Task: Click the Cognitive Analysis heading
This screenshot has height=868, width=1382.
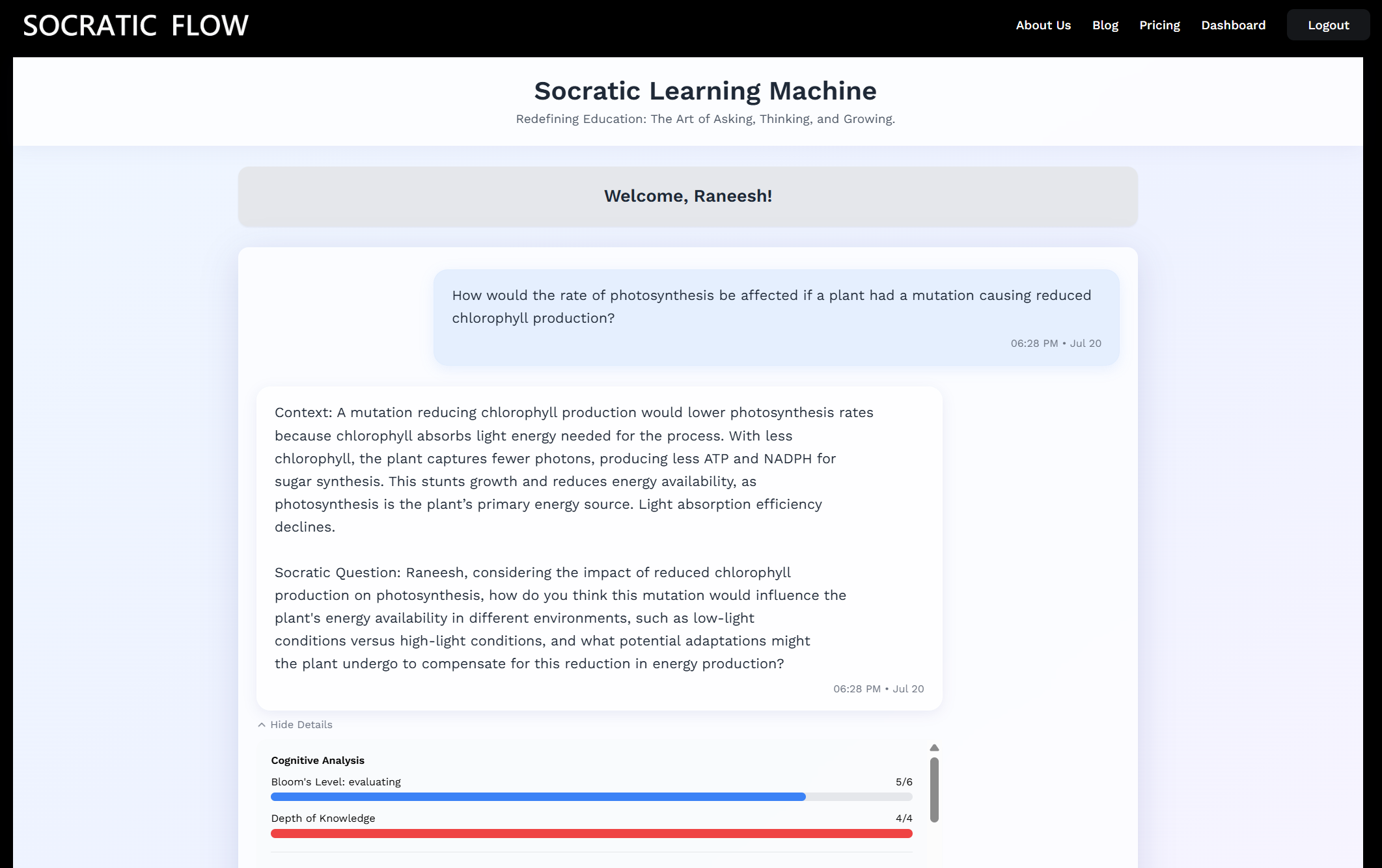Action: [318, 761]
